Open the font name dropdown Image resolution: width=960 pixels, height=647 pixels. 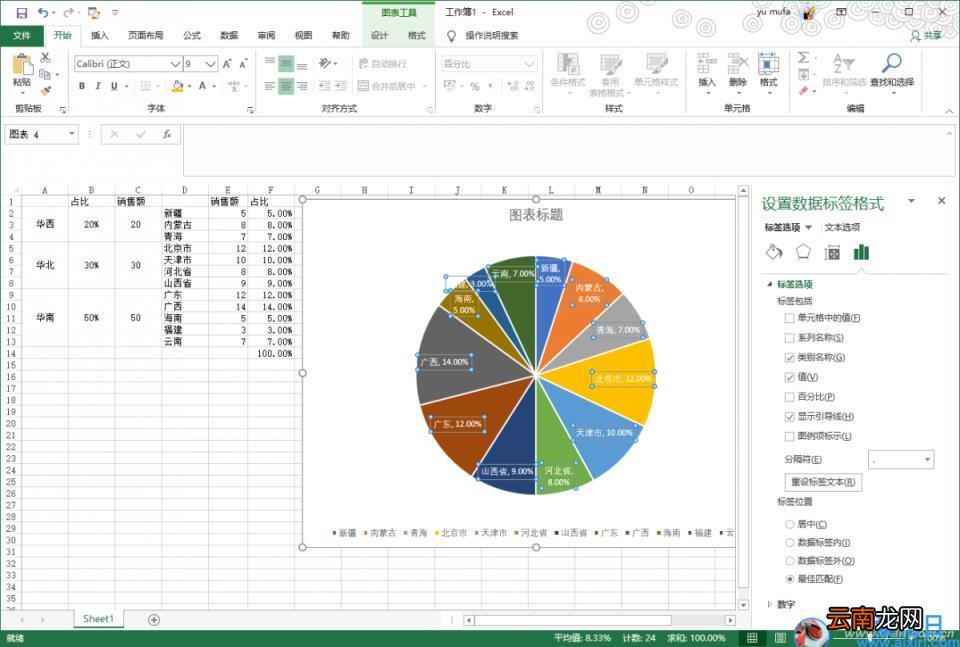click(174, 64)
